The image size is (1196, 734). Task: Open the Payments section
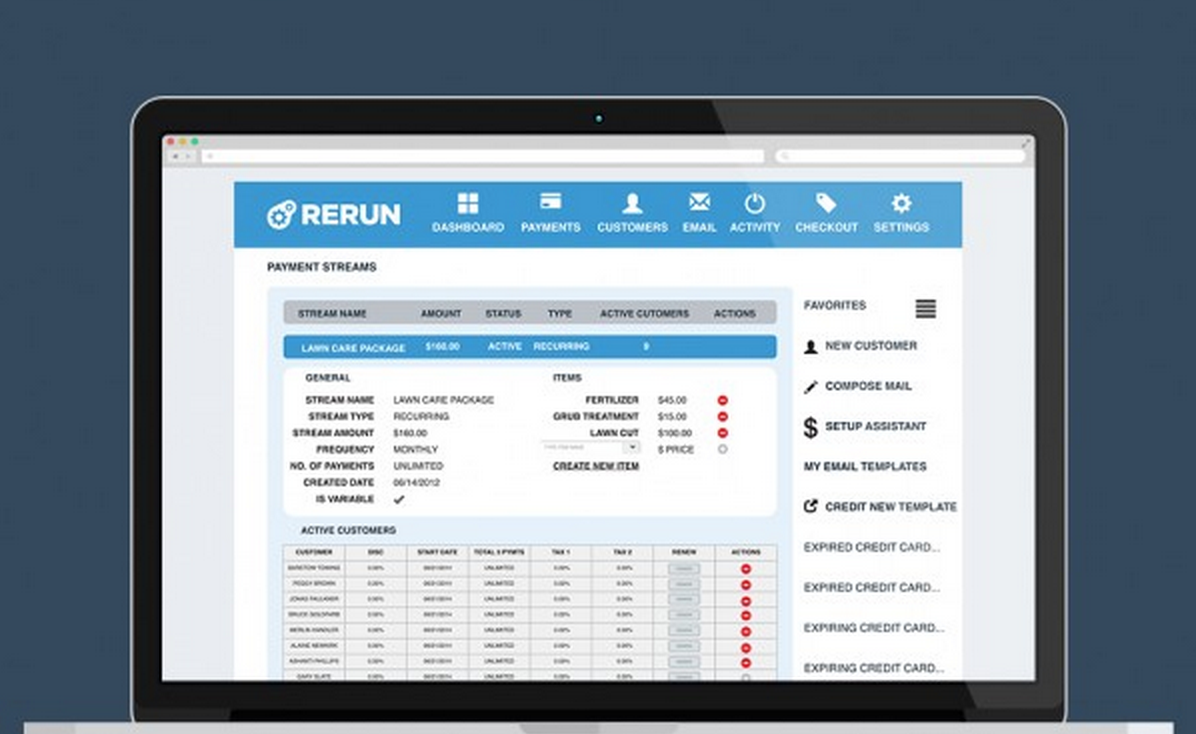[551, 211]
